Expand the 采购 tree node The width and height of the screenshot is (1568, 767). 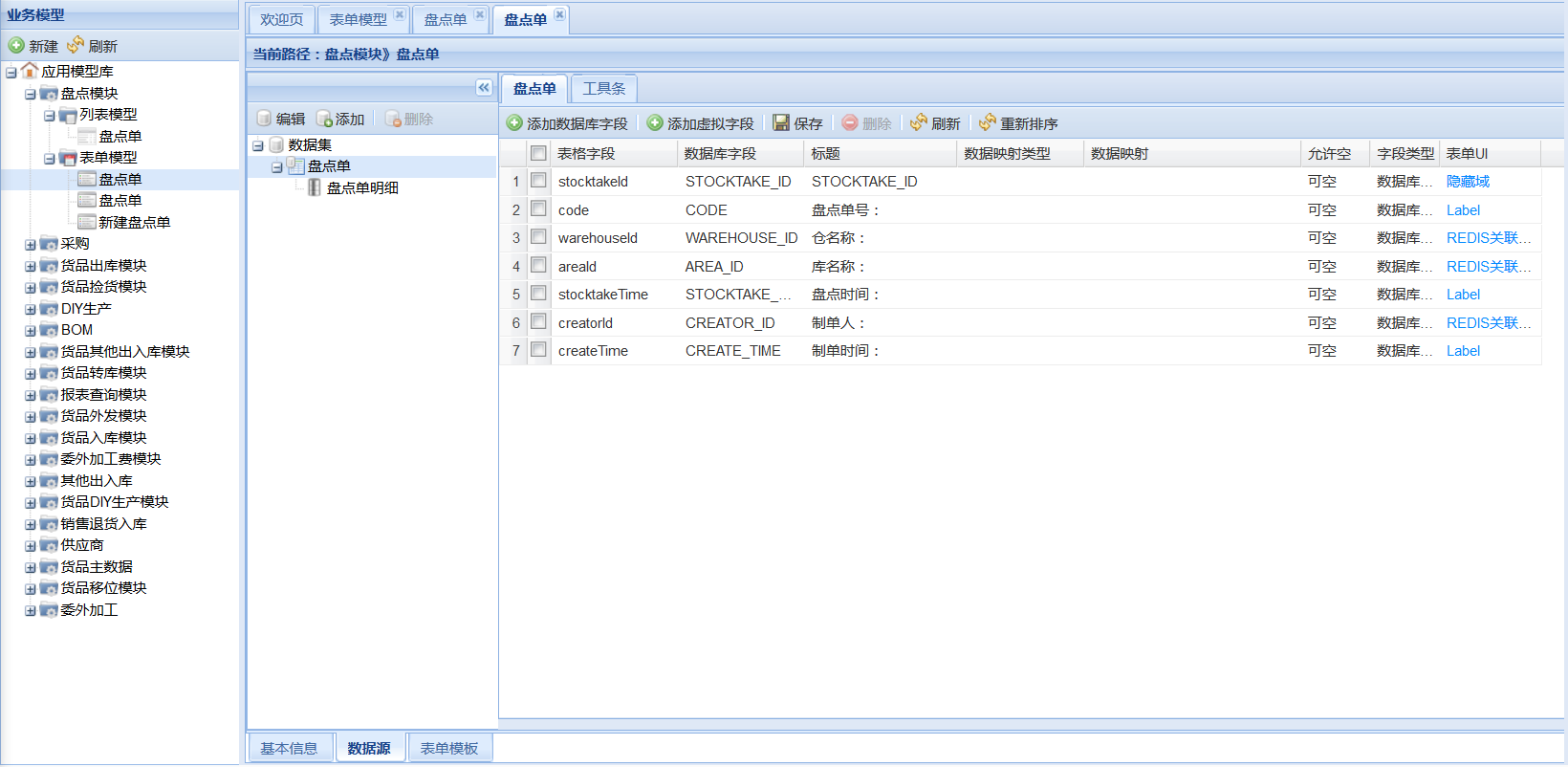click(31, 244)
